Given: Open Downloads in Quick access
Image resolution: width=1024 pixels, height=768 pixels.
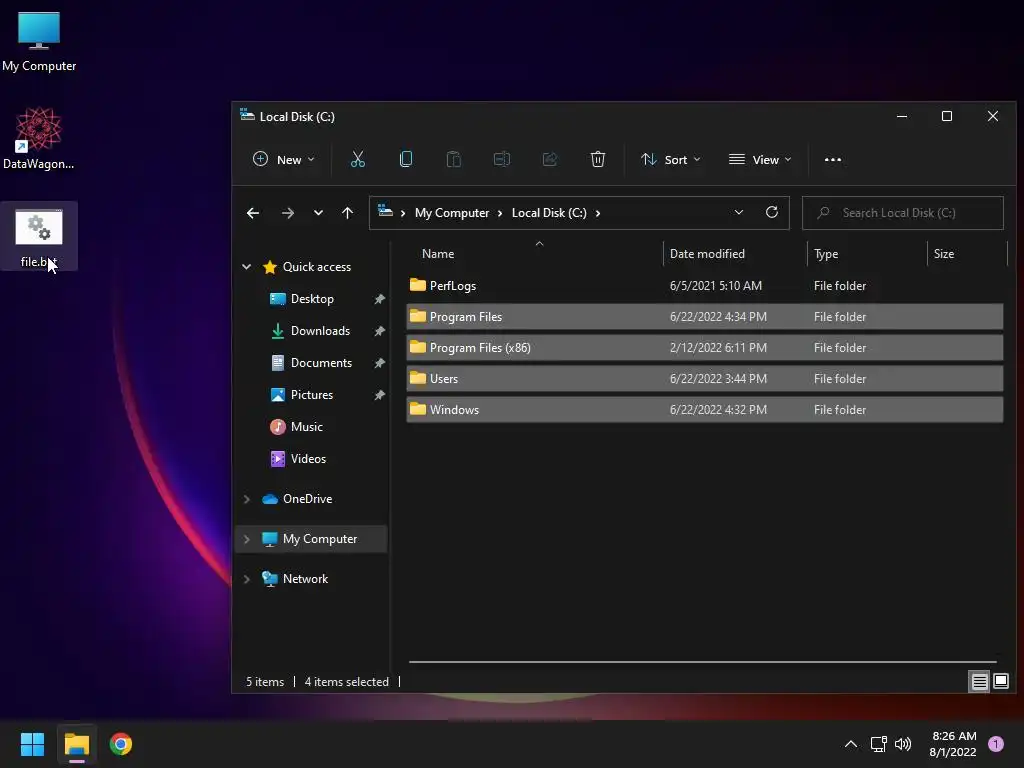Looking at the screenshot, I should (320, 330).
